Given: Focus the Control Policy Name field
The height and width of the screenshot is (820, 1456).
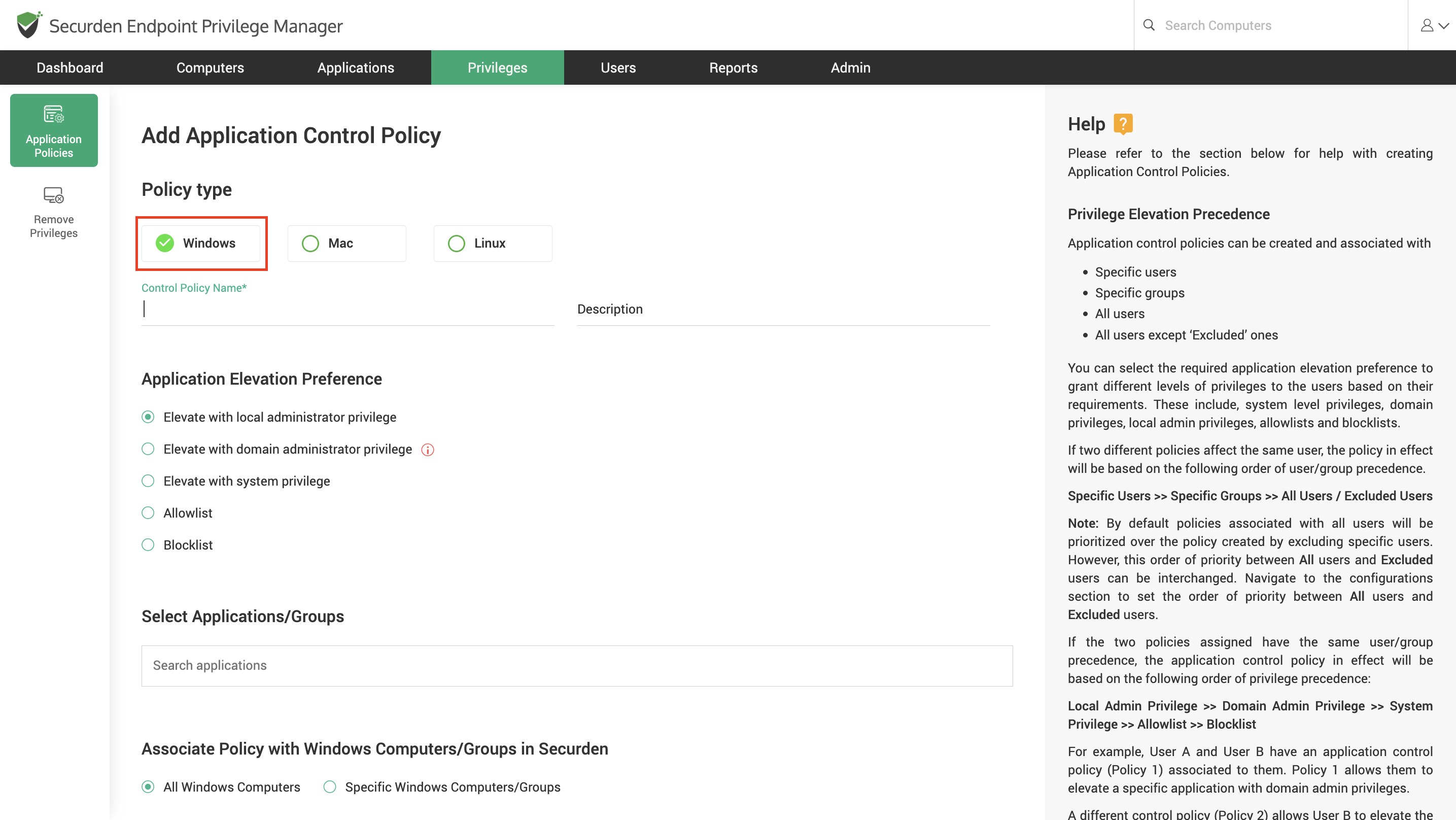Looking at the screenshot, I should [x=348, y=310].
